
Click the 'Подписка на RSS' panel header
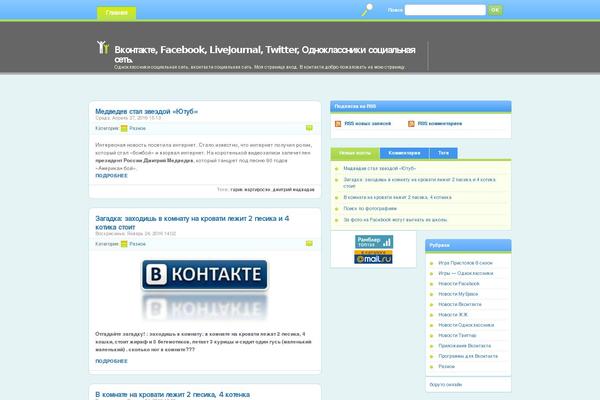421,106
